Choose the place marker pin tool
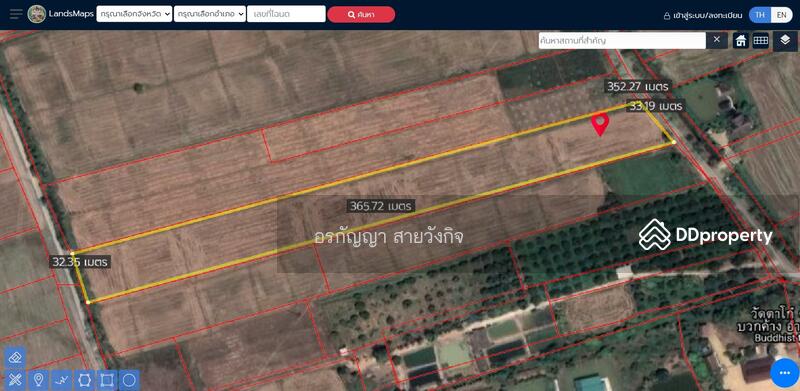800x391 pixels. (38, 380)
